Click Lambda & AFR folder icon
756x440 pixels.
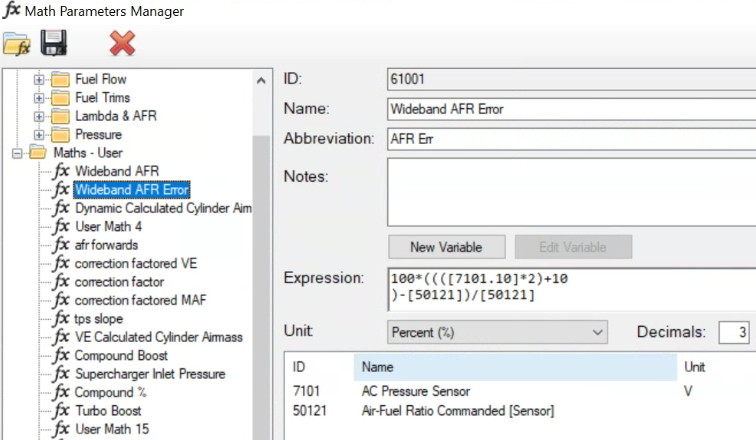(x=60, y=116)
